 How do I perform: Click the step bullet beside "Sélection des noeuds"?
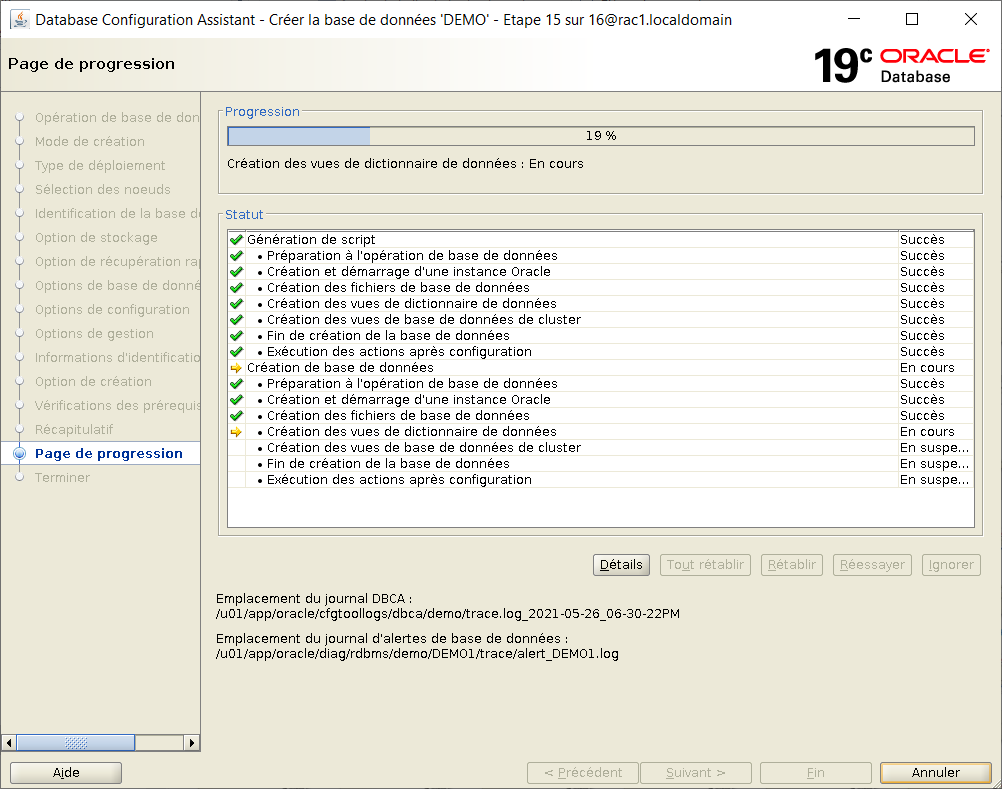20,189
